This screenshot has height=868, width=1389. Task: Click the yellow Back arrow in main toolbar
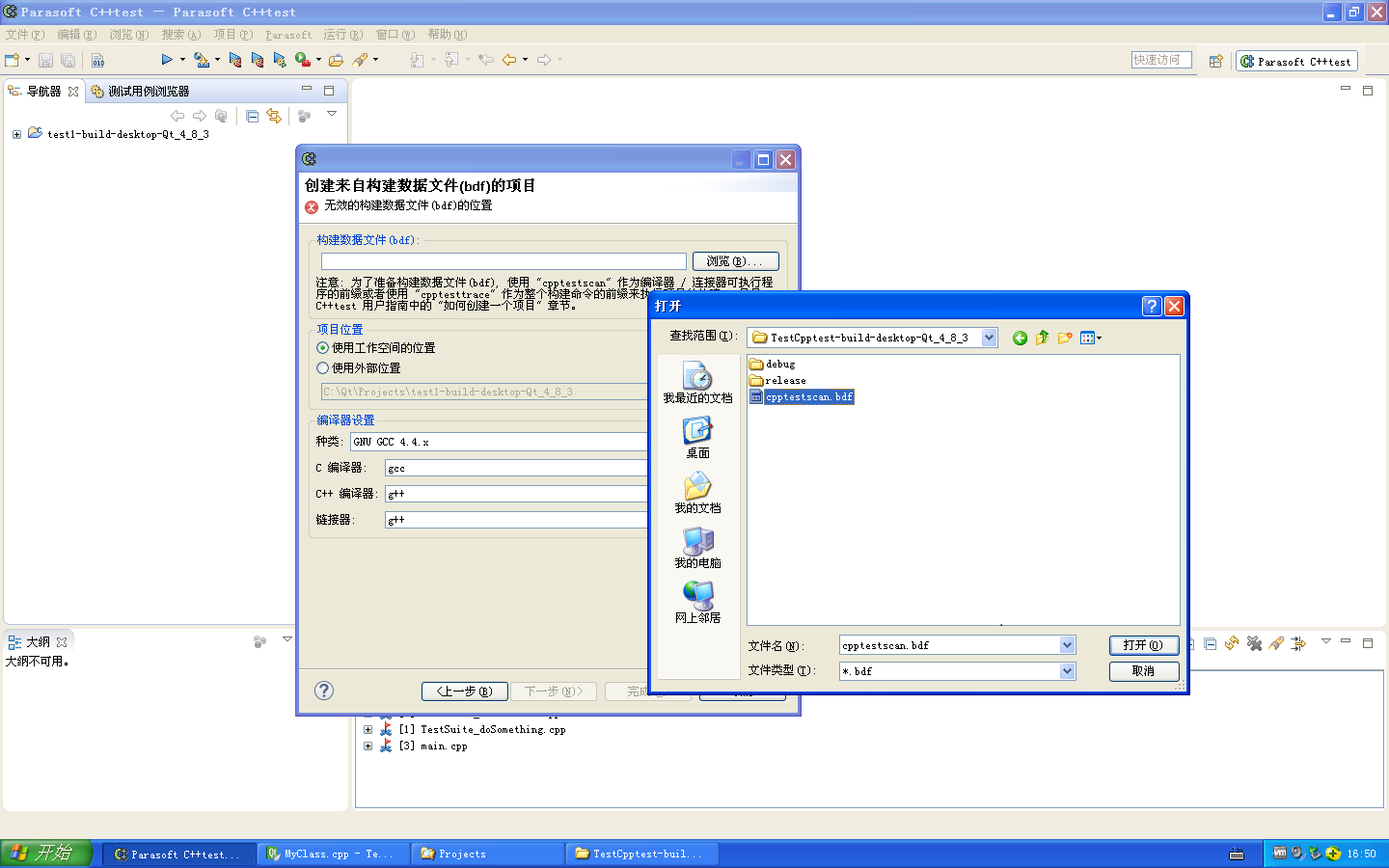[x=509, y=60]
